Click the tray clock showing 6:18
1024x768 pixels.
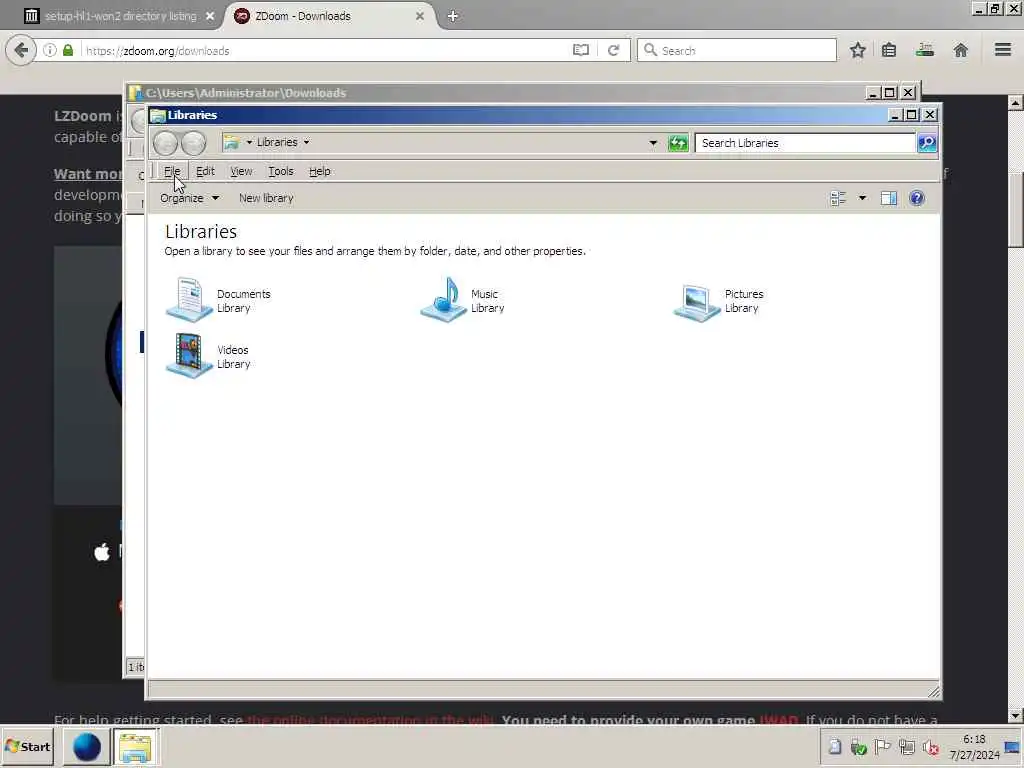point(974,747)
